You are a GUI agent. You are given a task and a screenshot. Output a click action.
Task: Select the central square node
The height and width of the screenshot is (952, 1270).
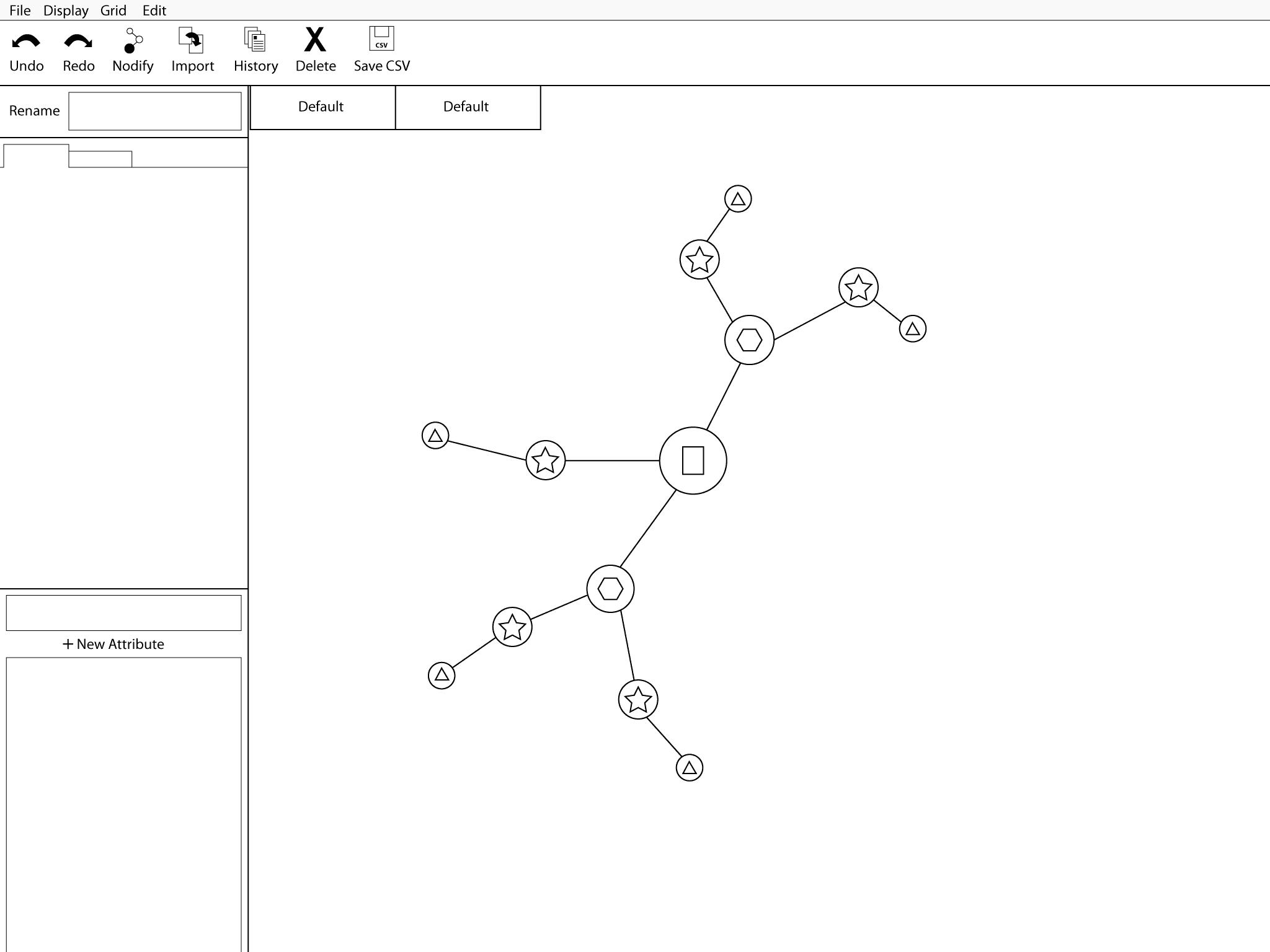(693, 461)
